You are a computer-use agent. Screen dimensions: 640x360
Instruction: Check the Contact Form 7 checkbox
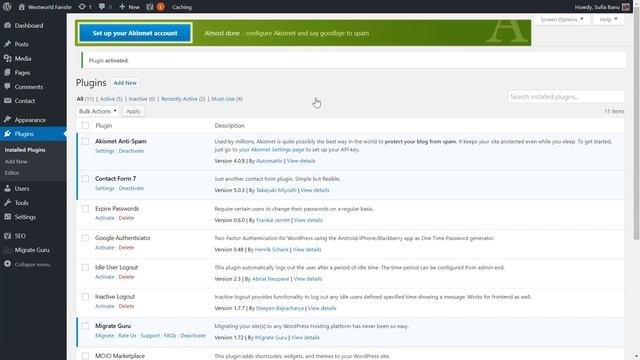85,179
